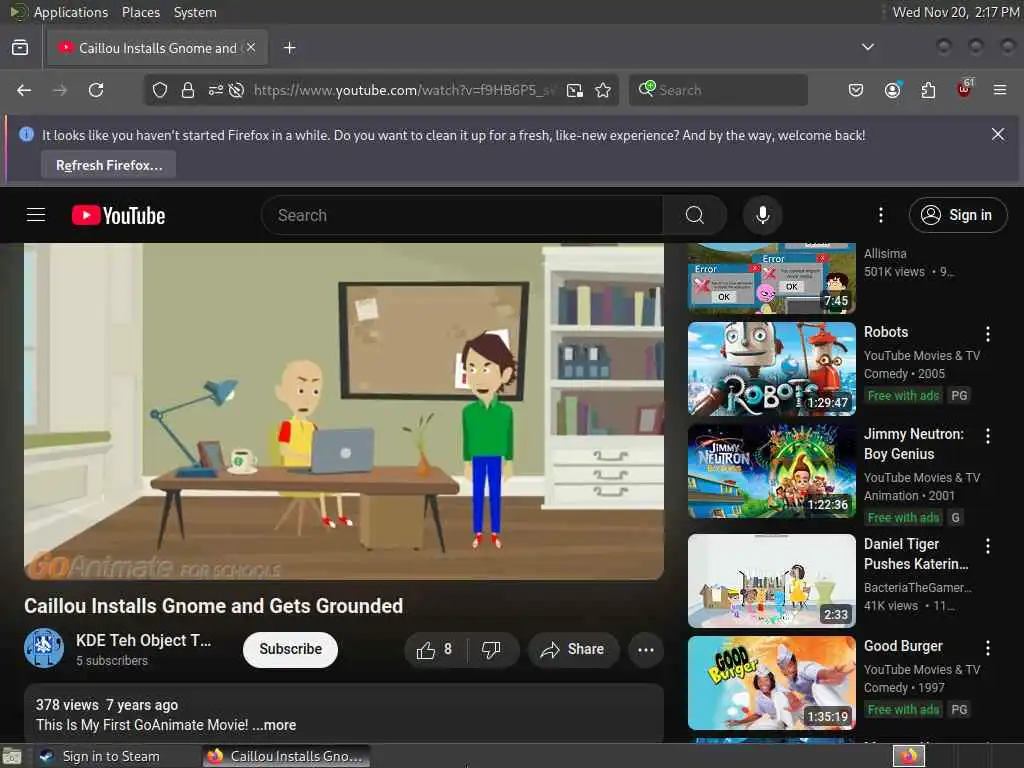Open options menu for Good Burger movie
Viewport: 1024px width, 768px height.
pos(987,648)
